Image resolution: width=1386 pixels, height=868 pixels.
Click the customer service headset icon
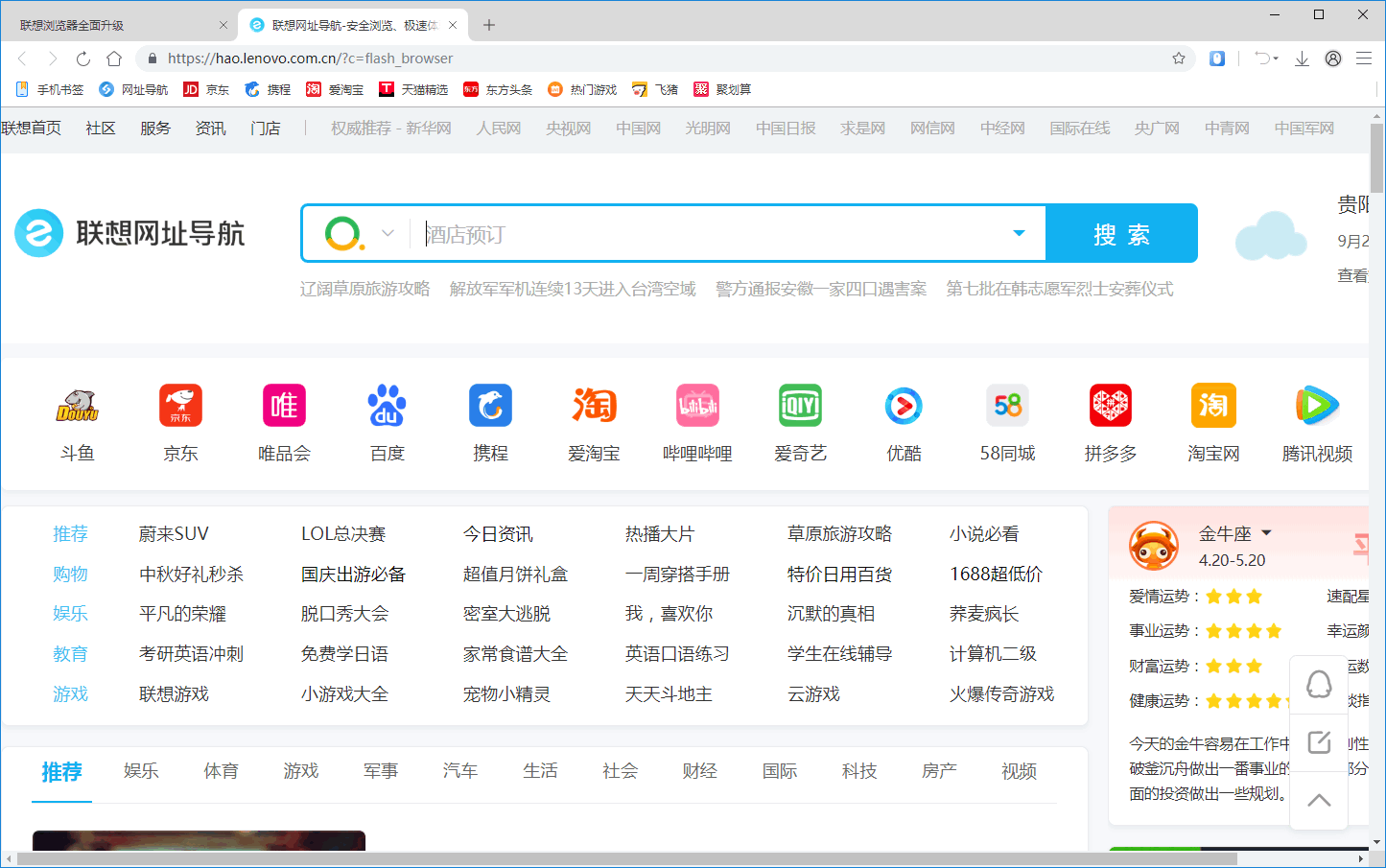[x=1319, y=685]
